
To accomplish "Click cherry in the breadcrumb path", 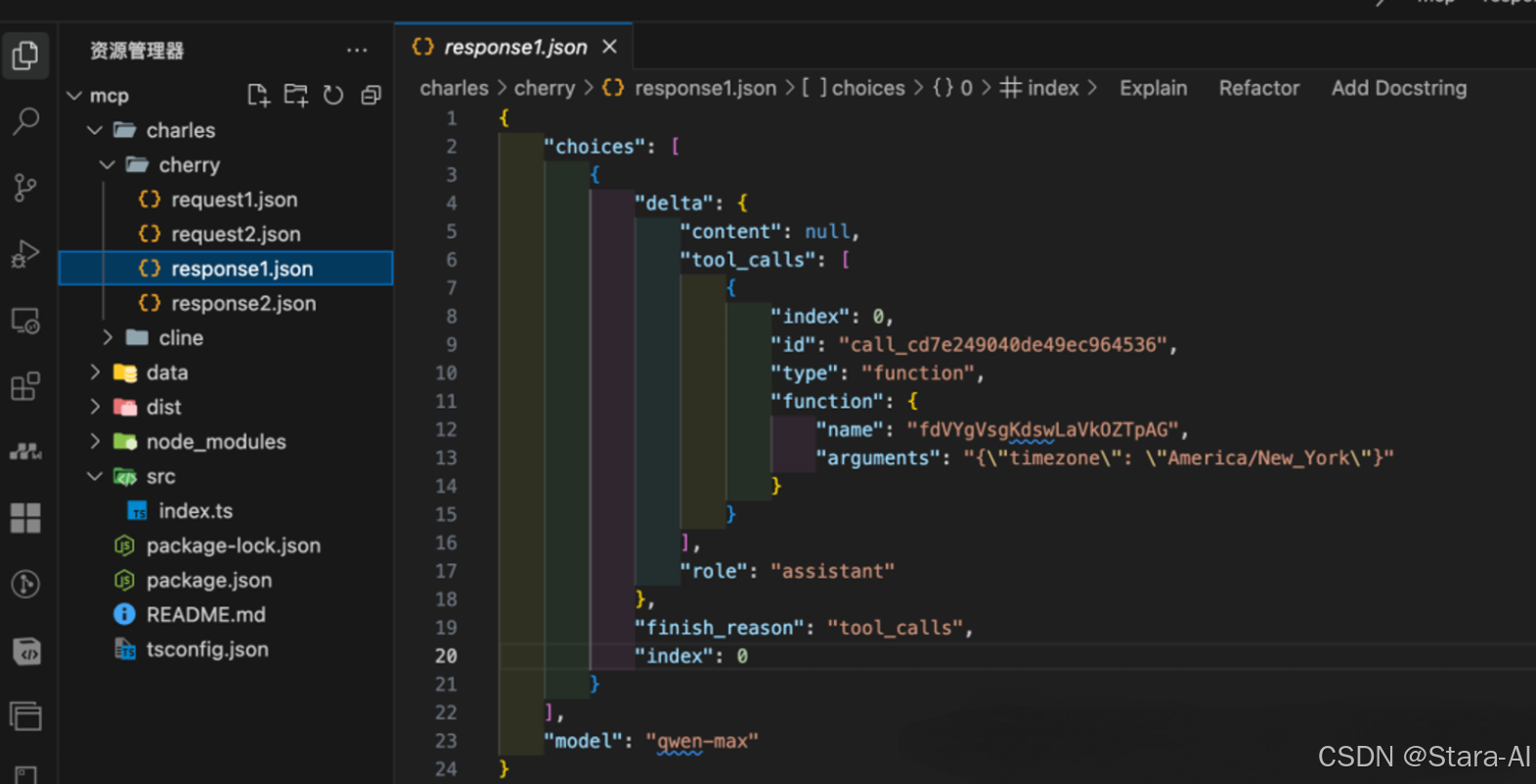I will point(545,88).
